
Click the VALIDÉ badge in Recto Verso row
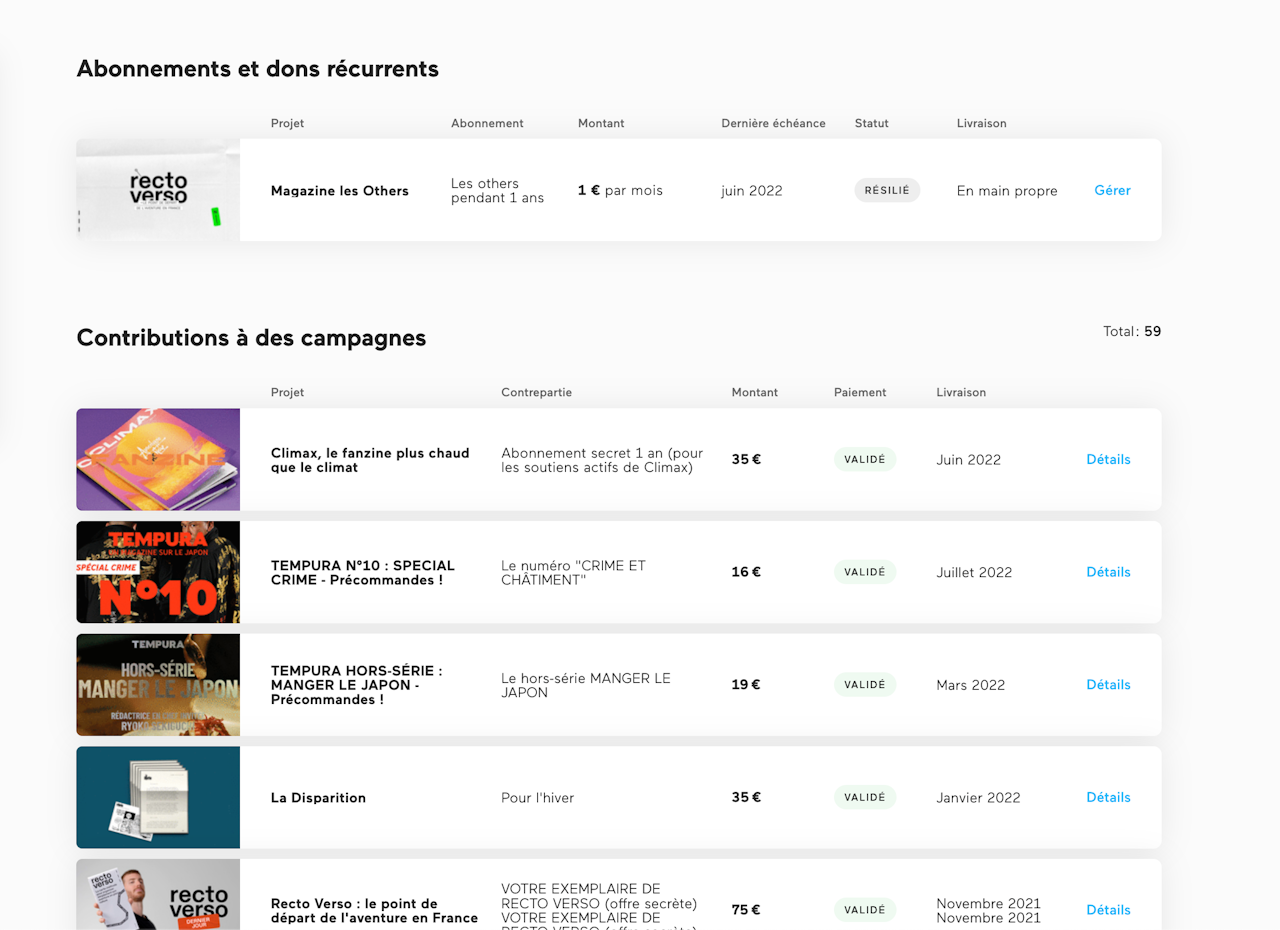pyautogui.click(x=865, y=910)
